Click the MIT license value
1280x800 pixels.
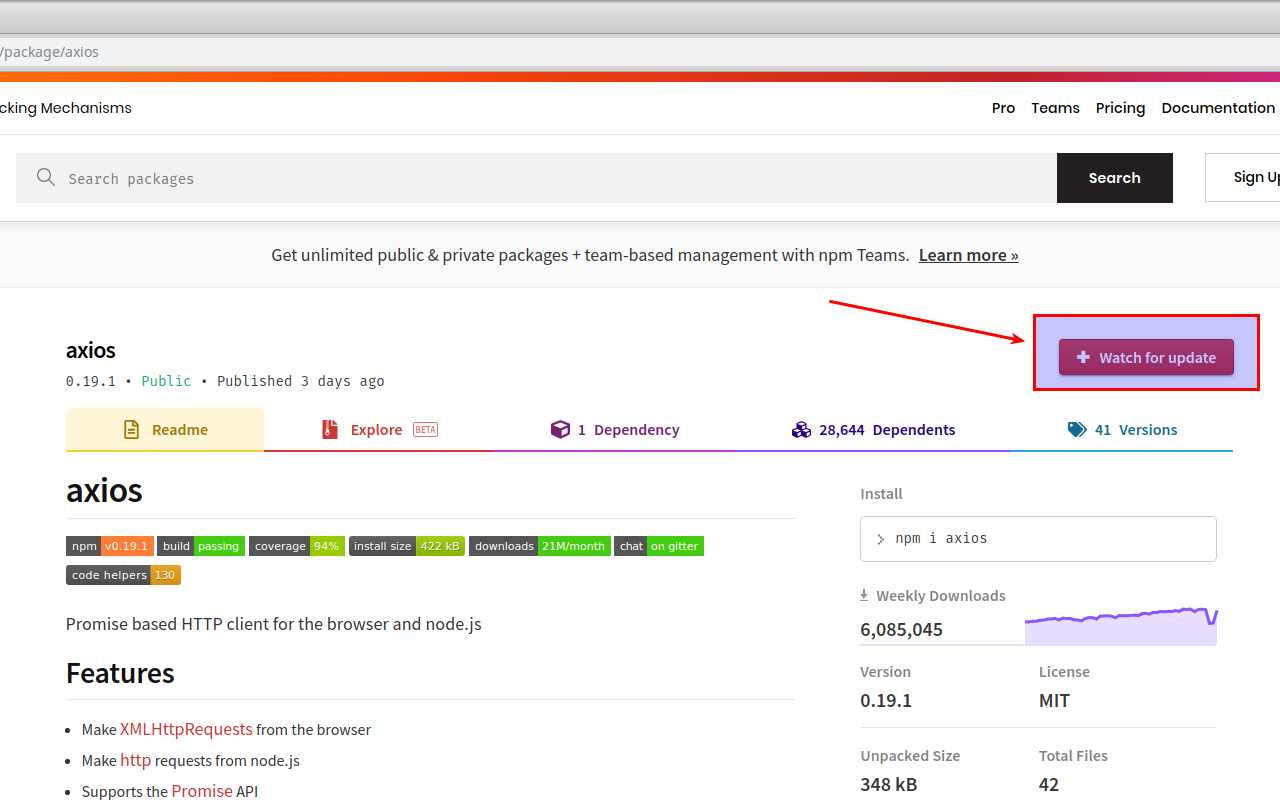(1054, 700)
